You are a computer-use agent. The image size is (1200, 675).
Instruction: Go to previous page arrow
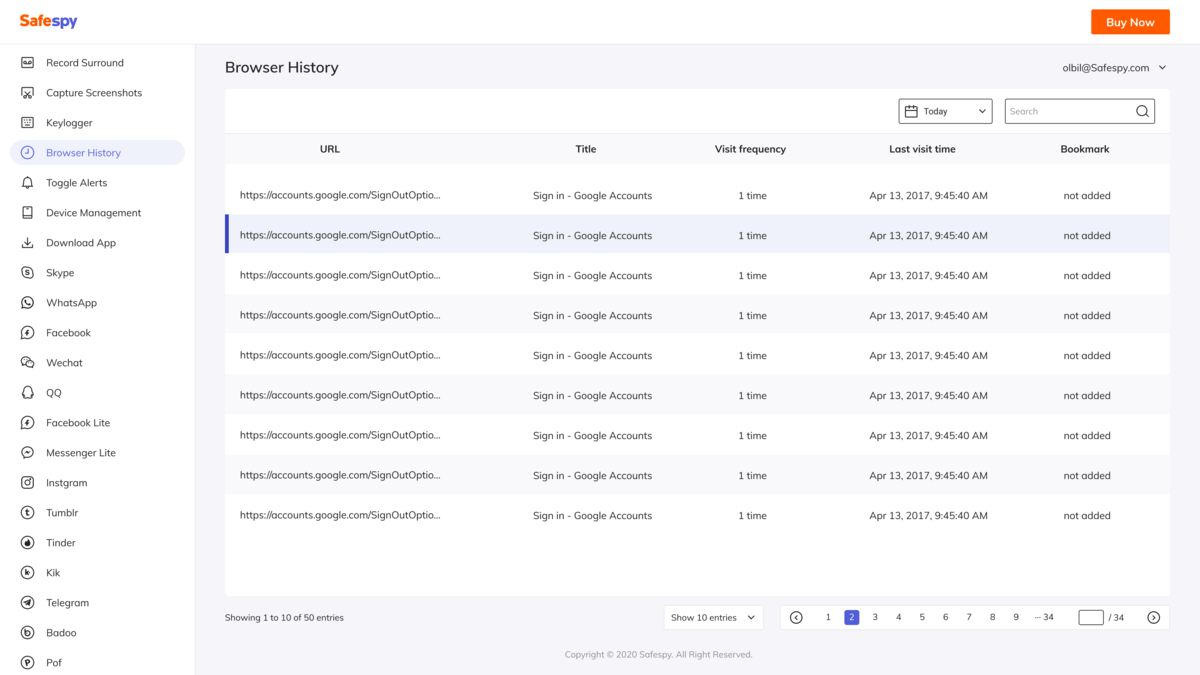pyautogui.click(x=796, y=618)
